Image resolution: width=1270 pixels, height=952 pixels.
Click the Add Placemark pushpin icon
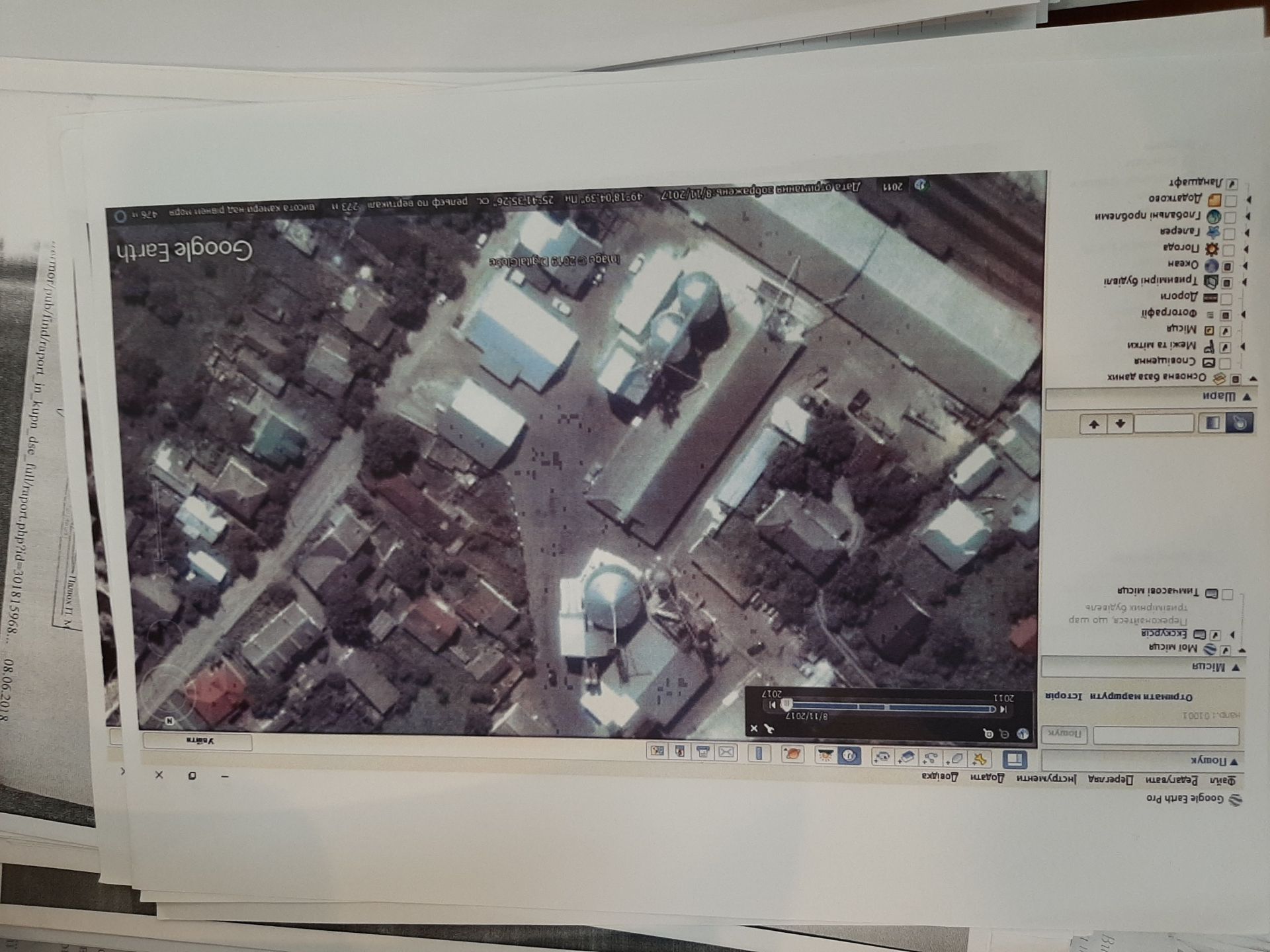(x=980, y=759)
